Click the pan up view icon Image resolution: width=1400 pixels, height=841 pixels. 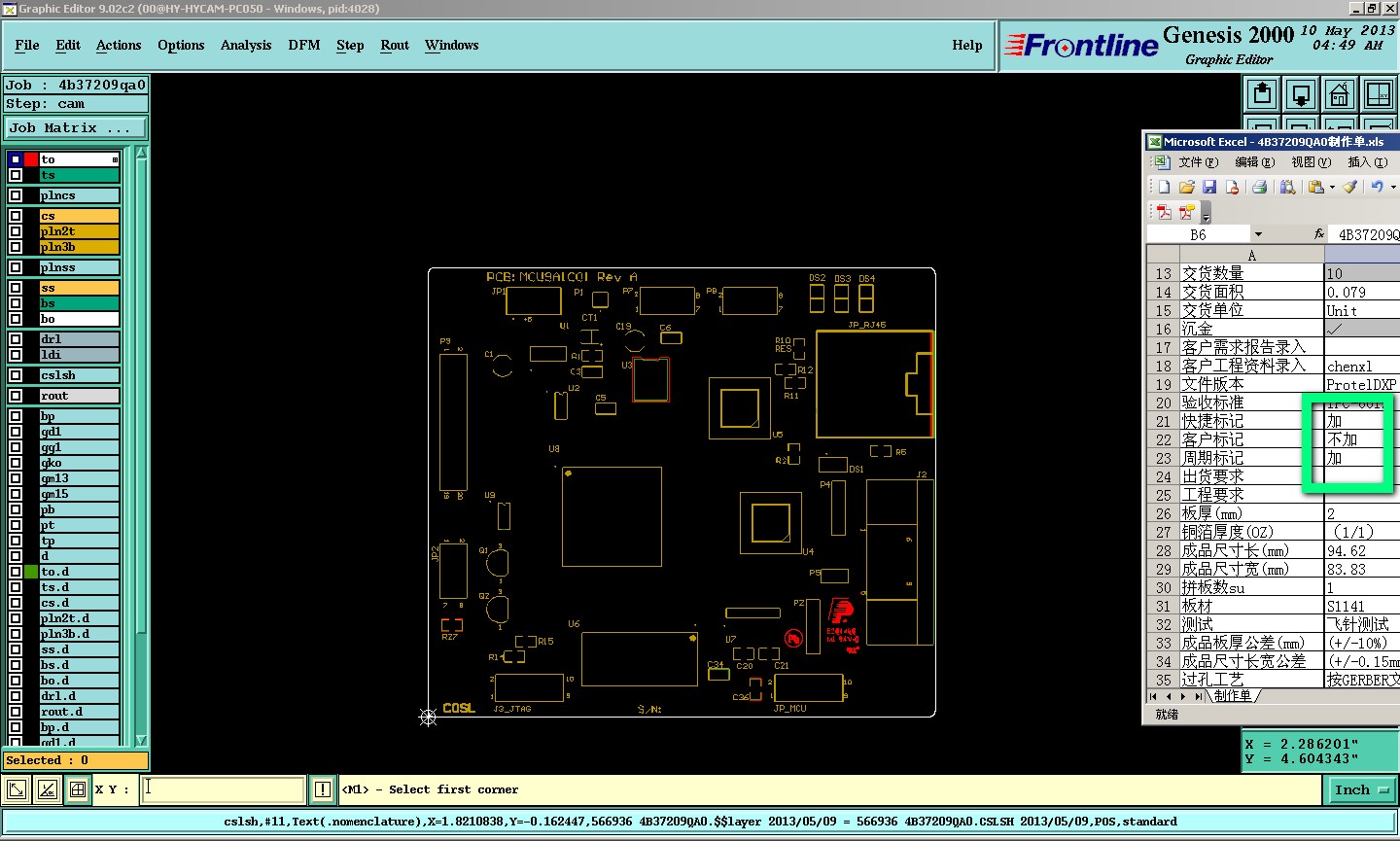(1263, 94)
